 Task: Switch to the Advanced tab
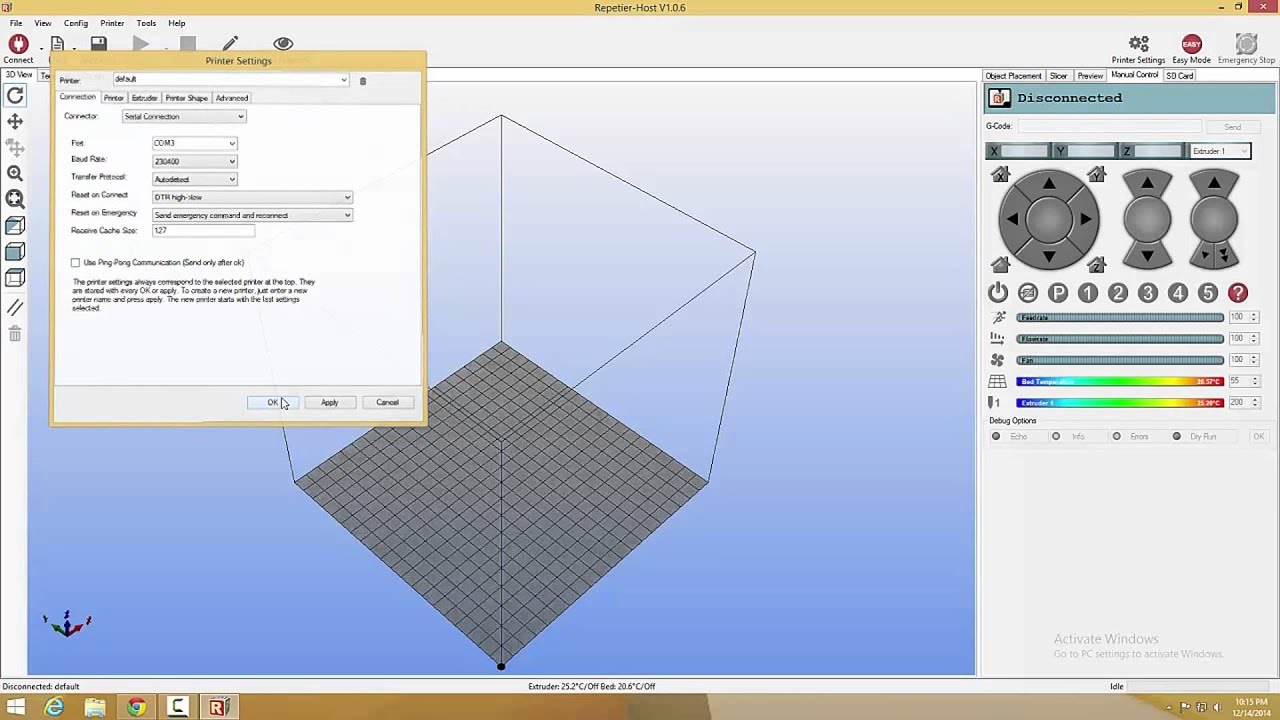[x=232, y=98]
